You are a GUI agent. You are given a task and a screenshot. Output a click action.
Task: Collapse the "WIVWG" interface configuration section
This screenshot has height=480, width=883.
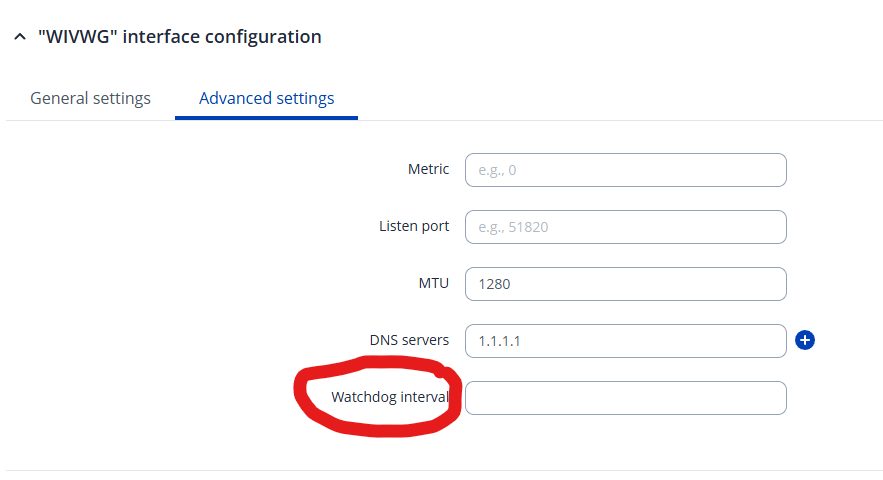pos(19,37)
